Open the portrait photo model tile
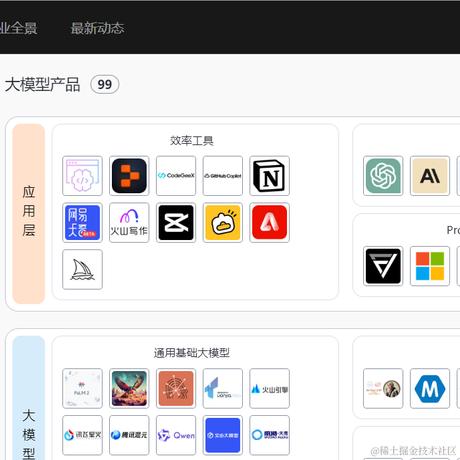 [x=383, y=388]
